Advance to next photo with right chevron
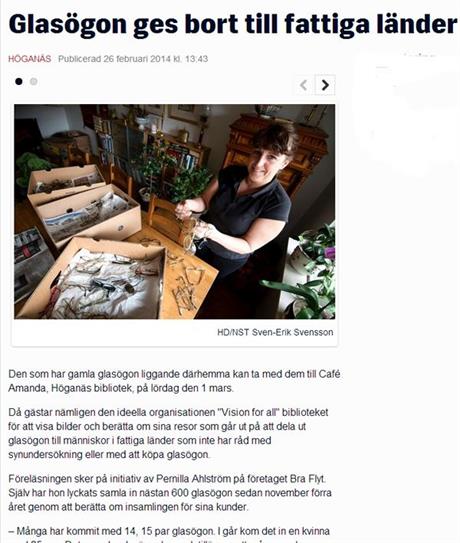The width and height of the screenshot is (460, 543). click(x=325, y=85)
